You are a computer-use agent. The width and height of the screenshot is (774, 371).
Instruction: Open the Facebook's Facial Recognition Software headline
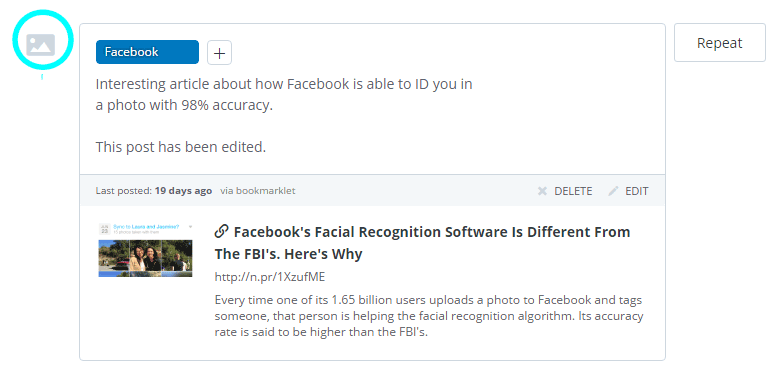click(x=423, y=243)
